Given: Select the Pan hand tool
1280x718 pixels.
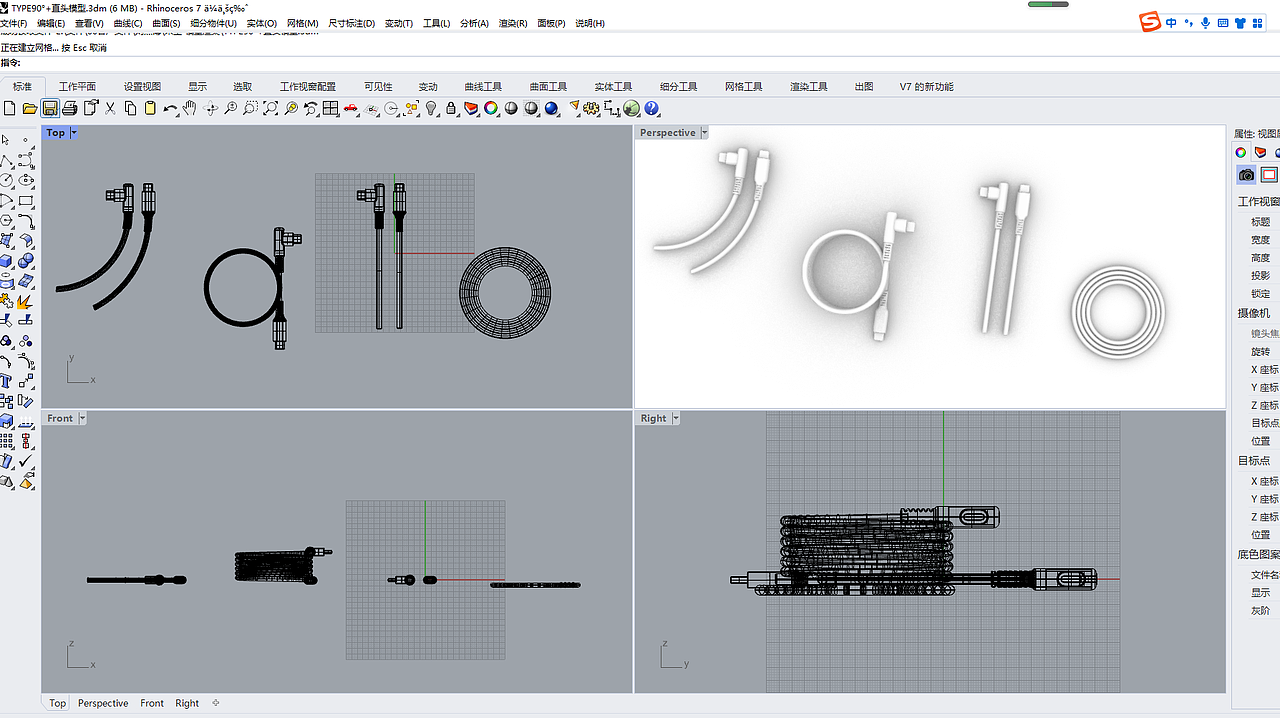Looking at the screenshot, I should 189,108.
